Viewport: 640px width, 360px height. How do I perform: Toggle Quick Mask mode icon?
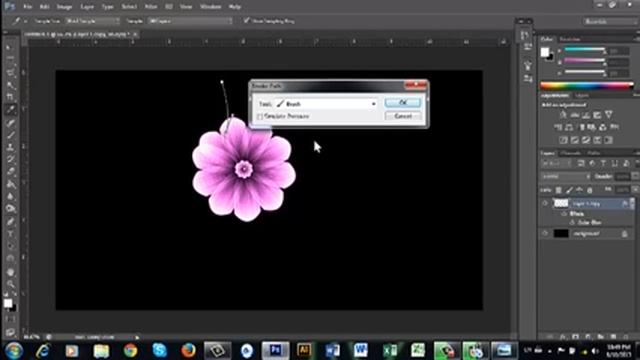(10, 319)
